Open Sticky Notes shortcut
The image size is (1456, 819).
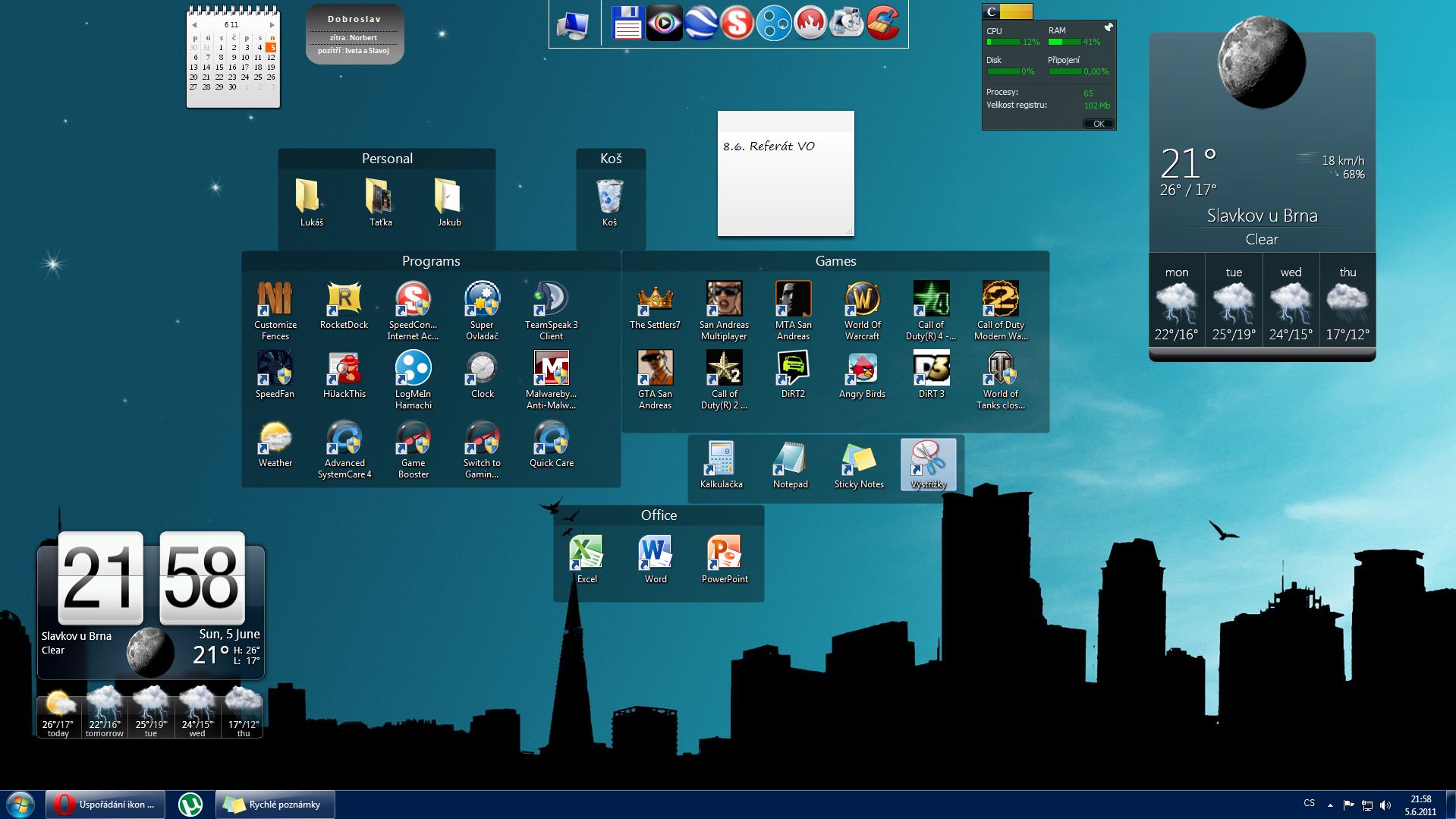859,465
